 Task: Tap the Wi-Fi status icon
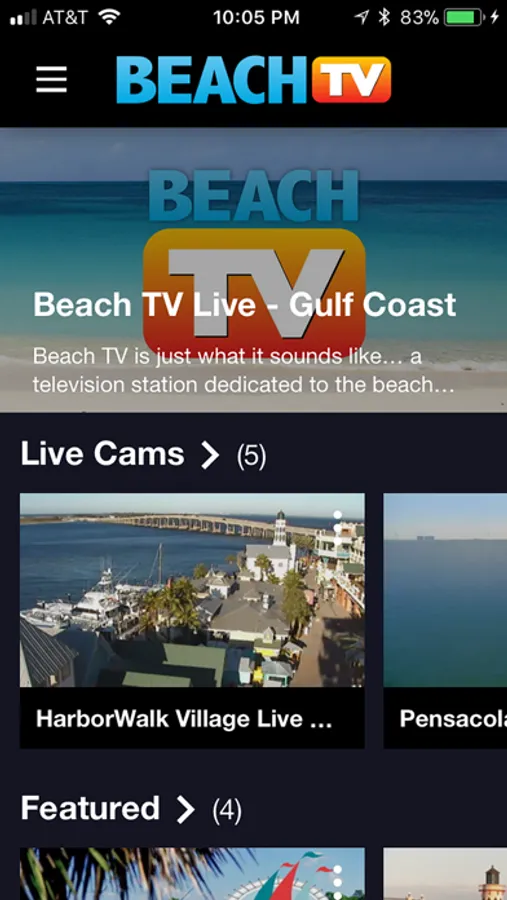coord(109,17)
